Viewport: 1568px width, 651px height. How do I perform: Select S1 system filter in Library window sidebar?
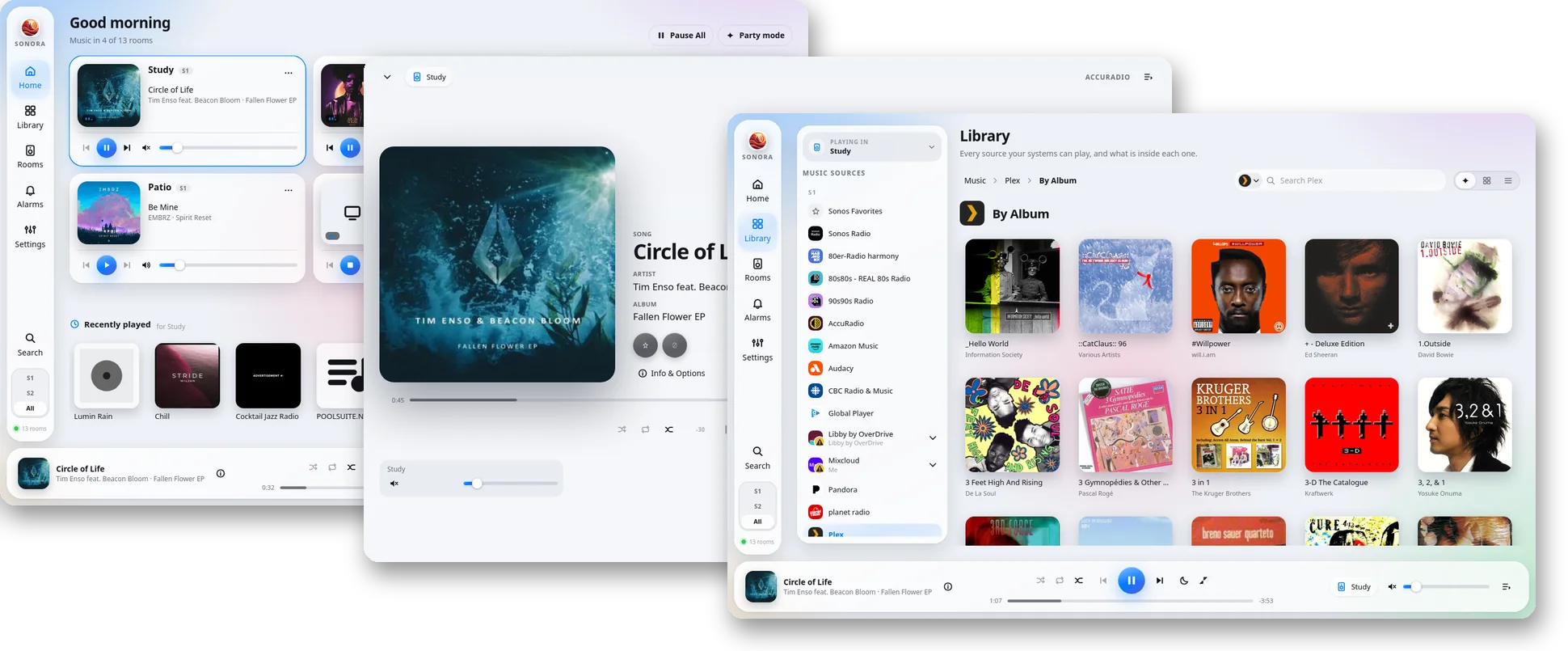pos(757,491)
